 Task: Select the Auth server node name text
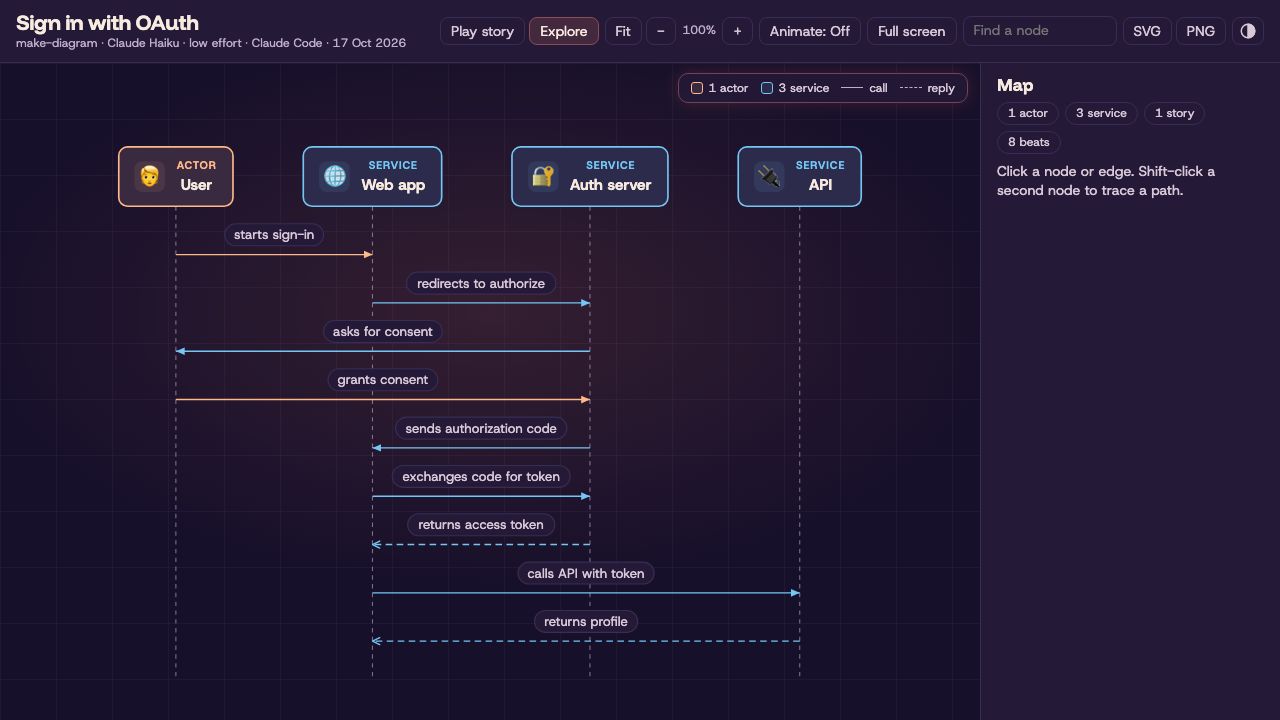click(x=610, y=185)
